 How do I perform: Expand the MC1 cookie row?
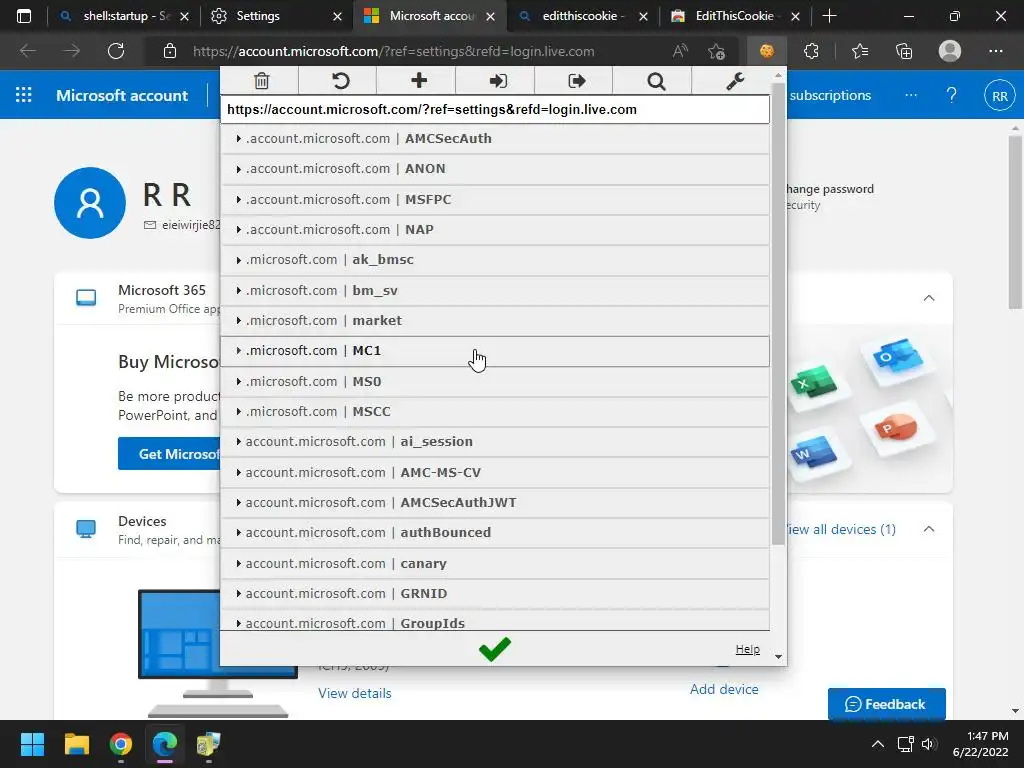(x=495, y=351)
